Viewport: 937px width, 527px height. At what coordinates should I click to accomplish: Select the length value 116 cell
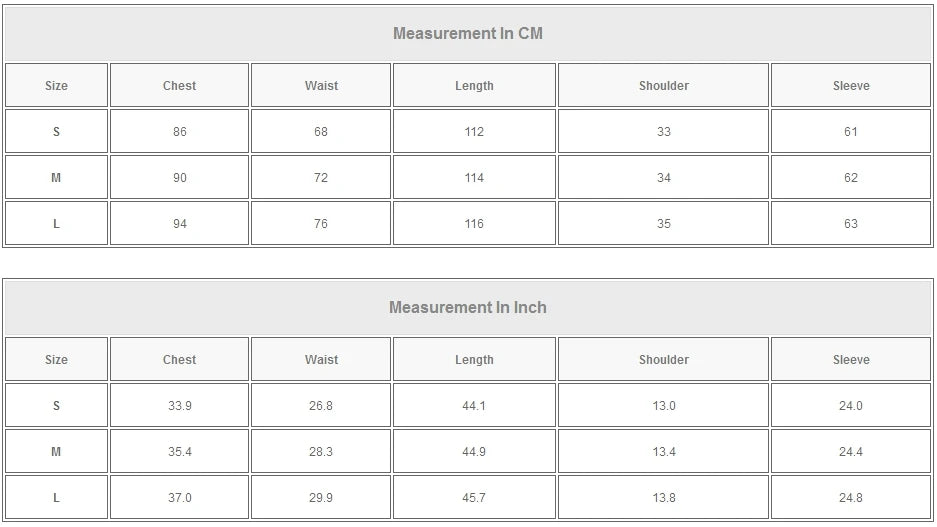point(474,224)
